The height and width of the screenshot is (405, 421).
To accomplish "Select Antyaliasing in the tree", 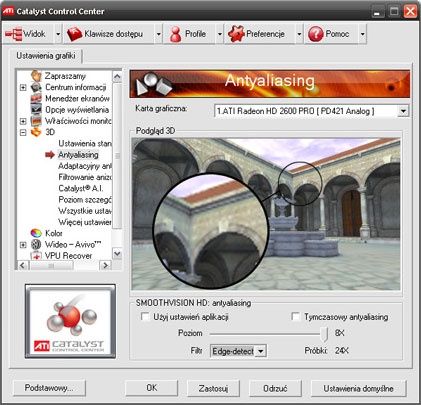I will 78,155.
